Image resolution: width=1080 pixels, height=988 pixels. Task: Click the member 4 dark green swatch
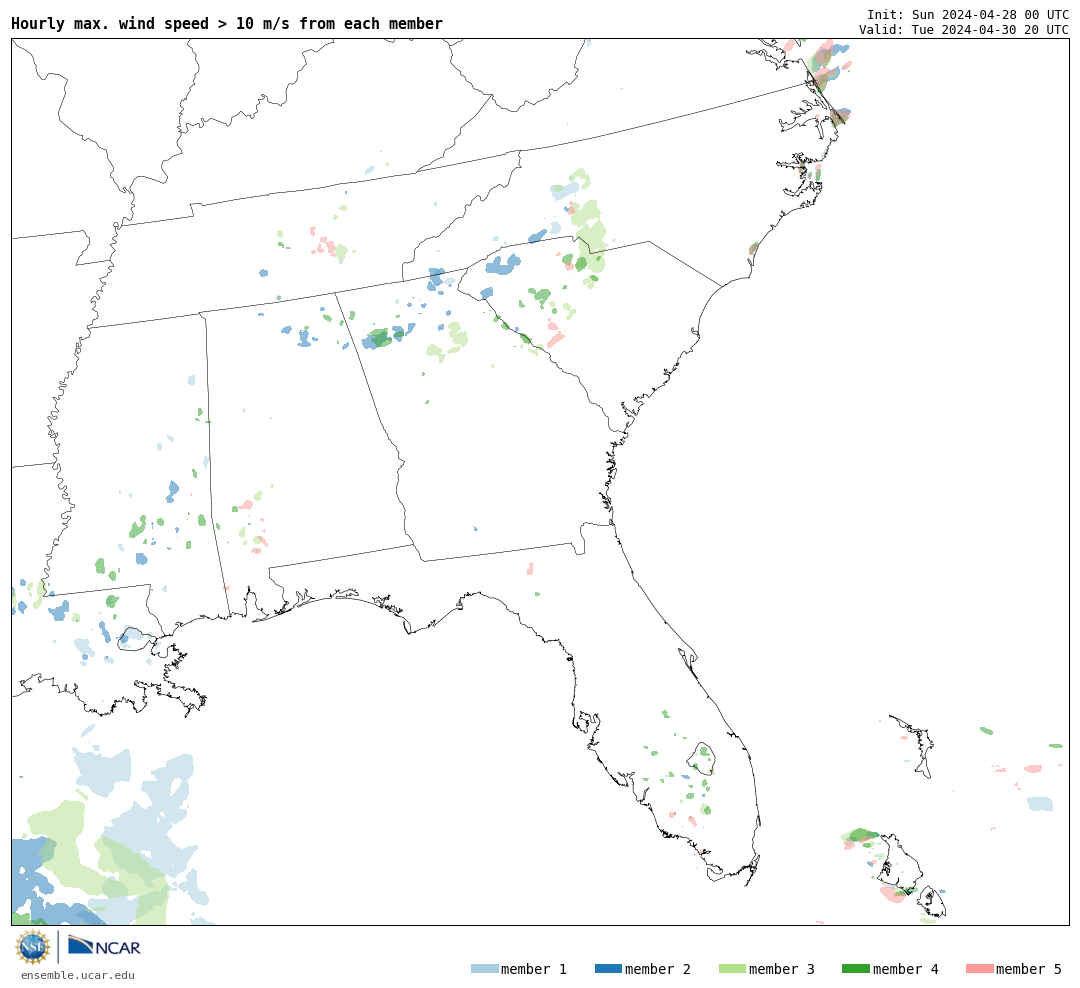tap(856, 969)
